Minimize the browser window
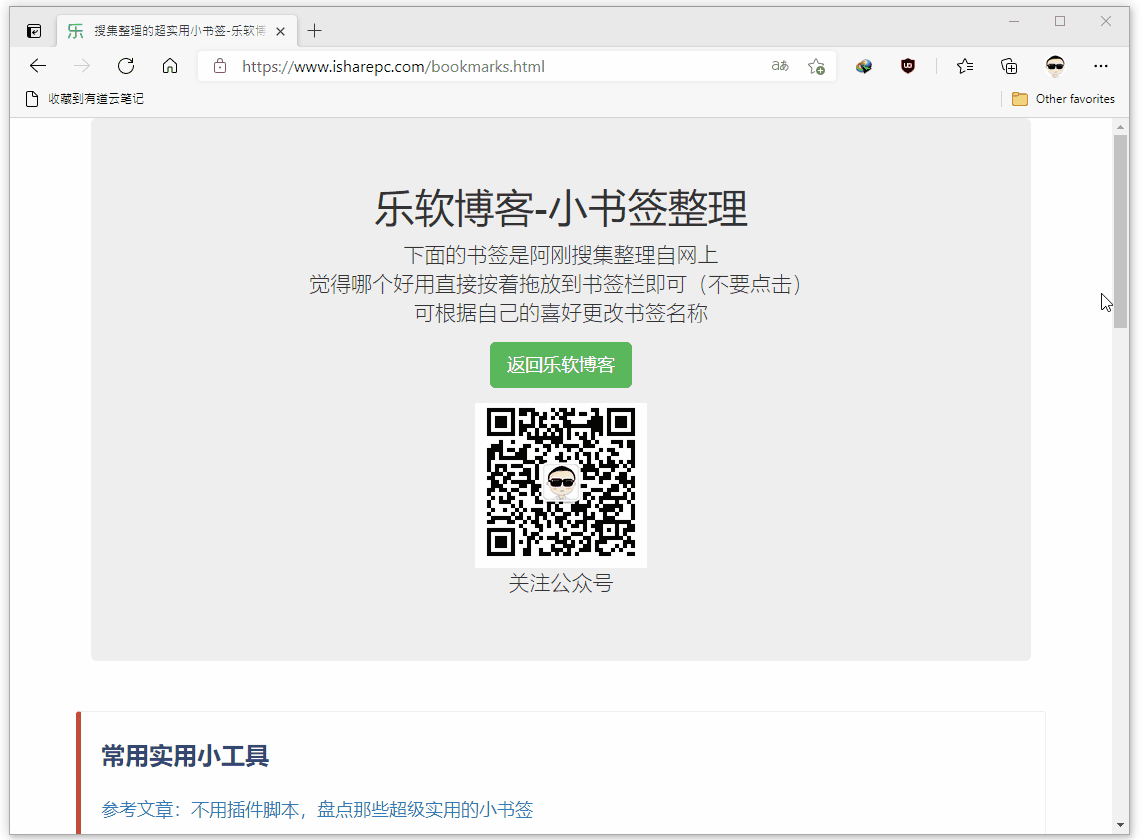 (1014, 21)
